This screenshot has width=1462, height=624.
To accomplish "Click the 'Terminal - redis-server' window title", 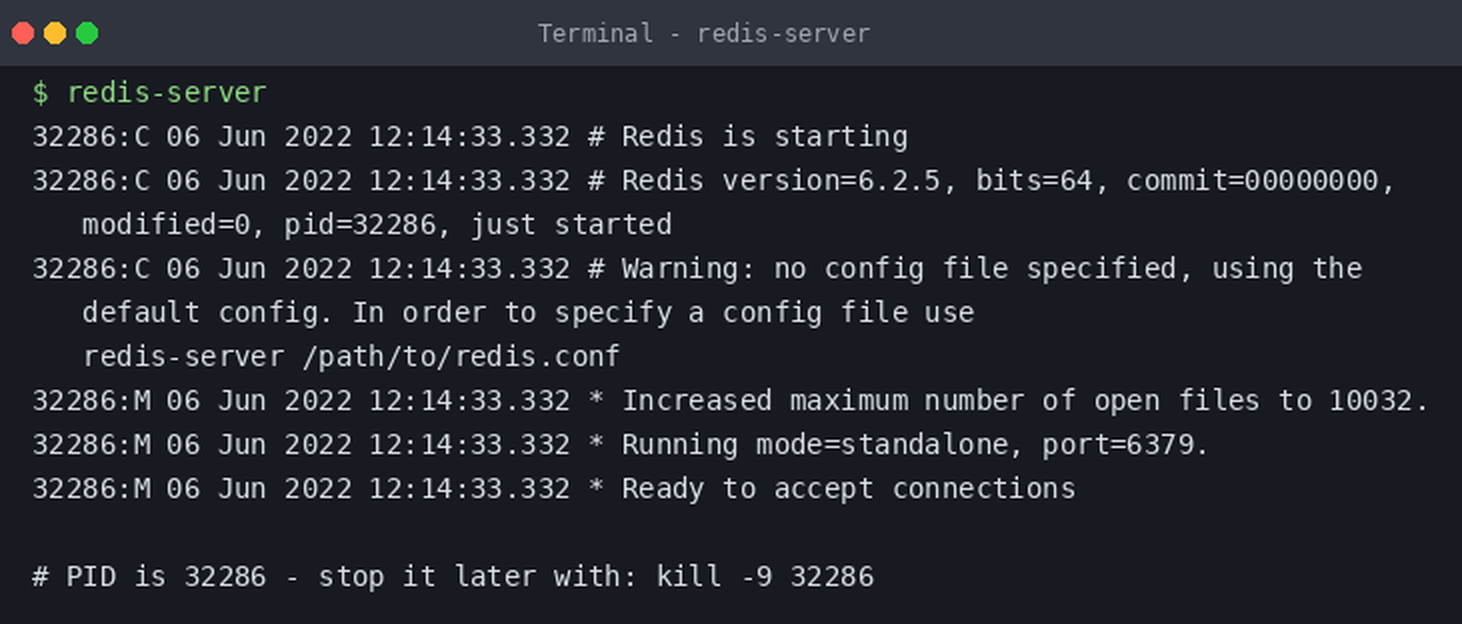I will (704, 33).
